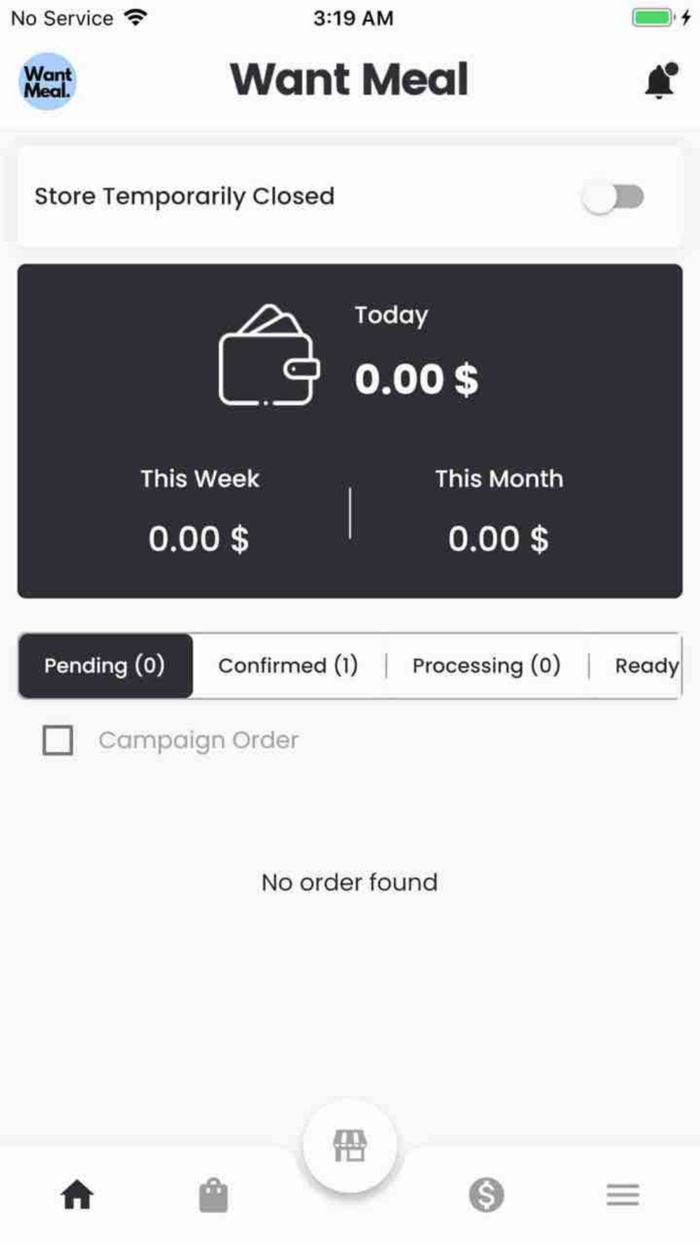700x1244 pixels.
Task: Toggle the Store Temporarily Closed switch
Action: pyautogui.click(x=614, y=197)
